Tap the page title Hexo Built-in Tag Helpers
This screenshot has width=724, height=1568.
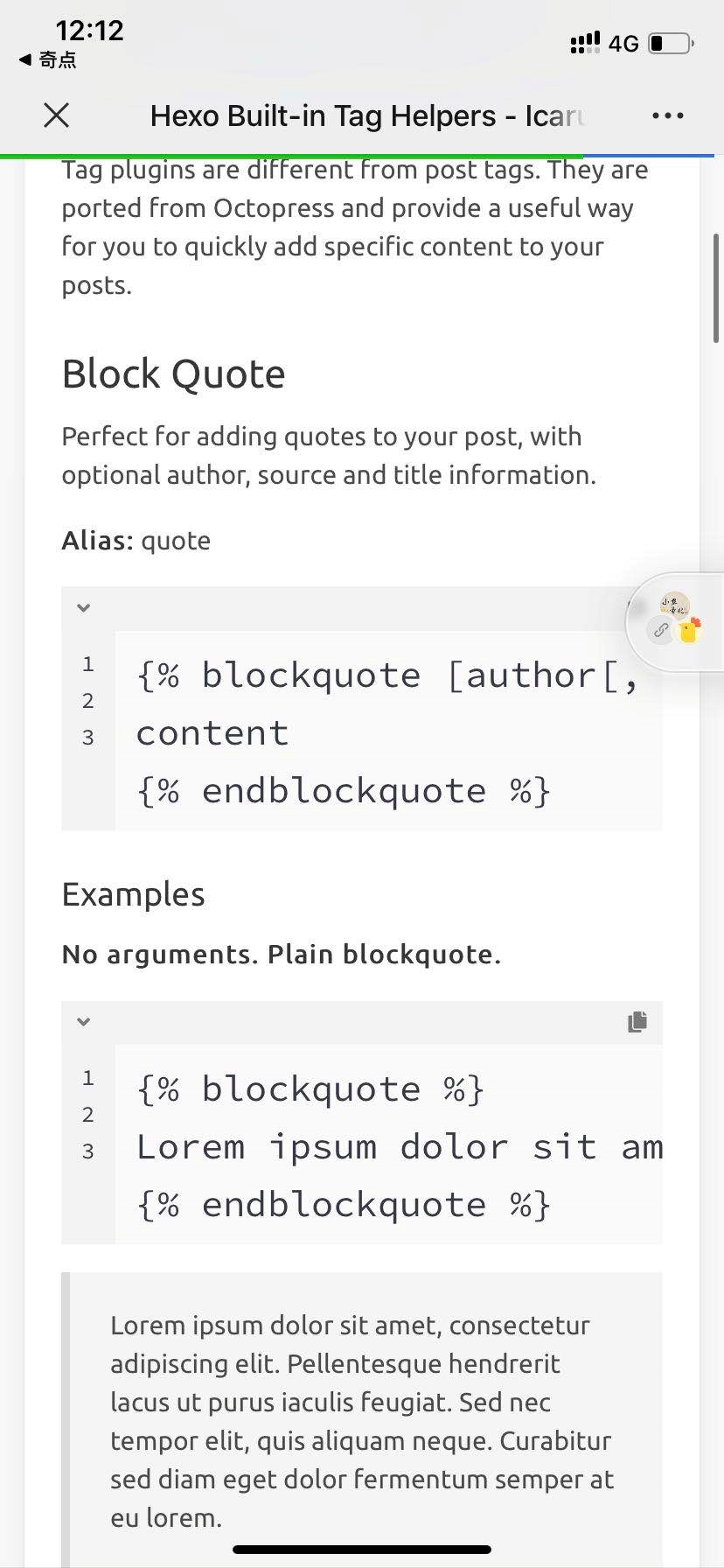[x=363, y=115]
